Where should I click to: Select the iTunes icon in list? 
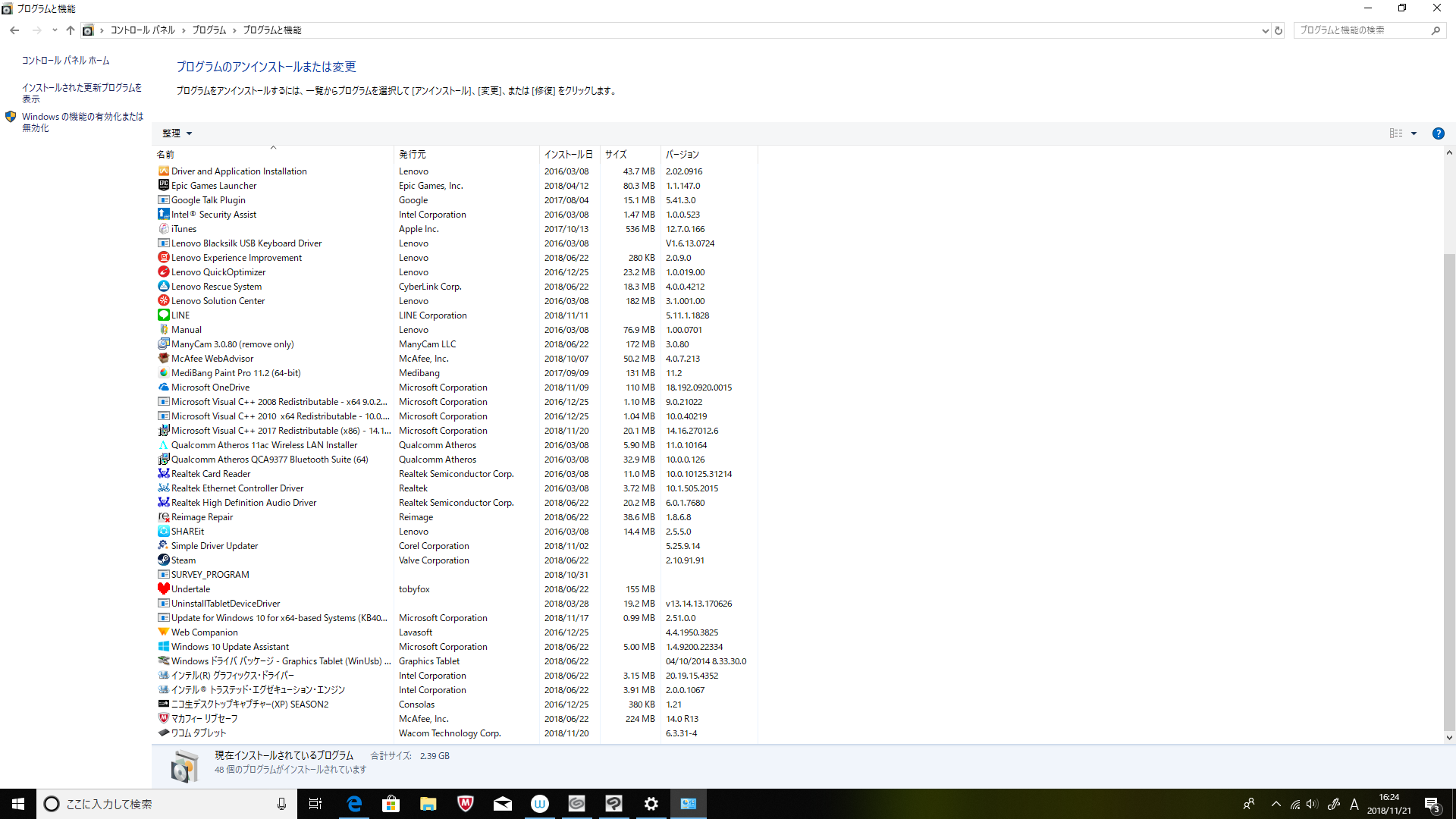coord(163,229)
